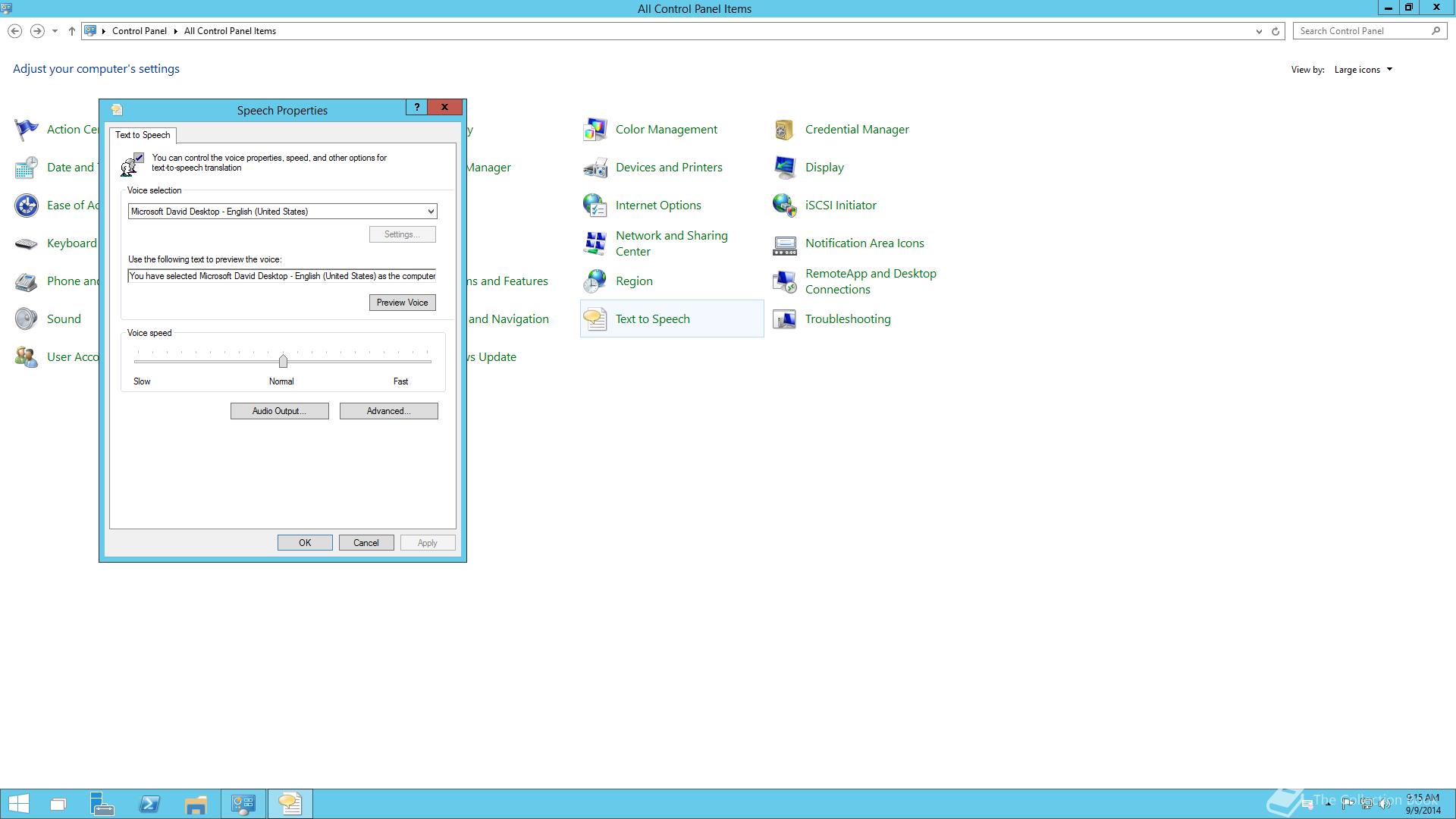Screen dimensions: 1456x819
Task: Open the Devices and Printers icon
Action: (595, 168)
